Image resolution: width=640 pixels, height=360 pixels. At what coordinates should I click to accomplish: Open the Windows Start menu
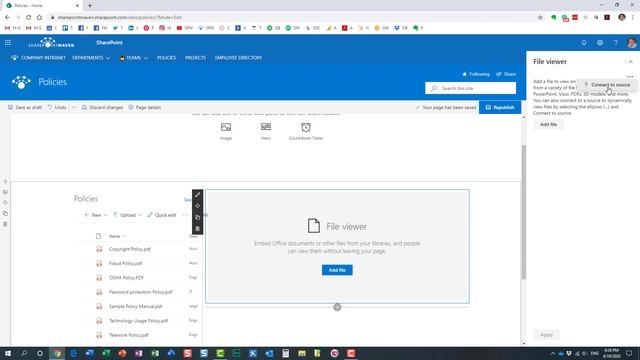[x=8, y=353]
